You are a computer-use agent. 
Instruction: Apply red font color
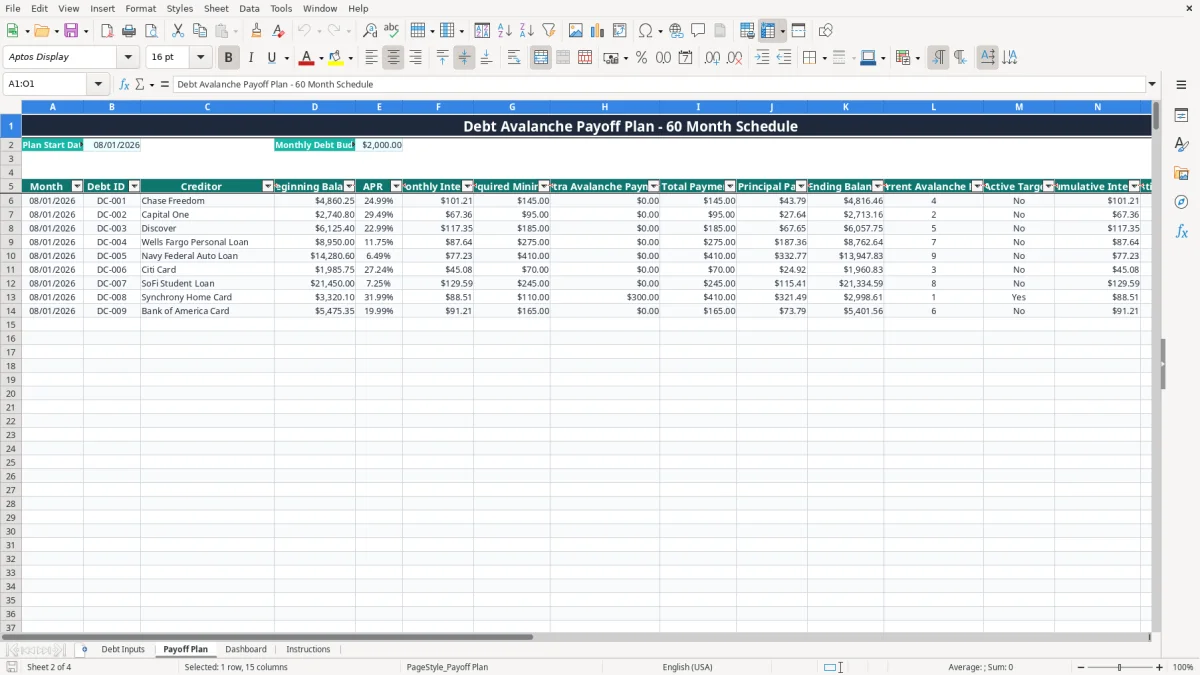tap(307, 58)
